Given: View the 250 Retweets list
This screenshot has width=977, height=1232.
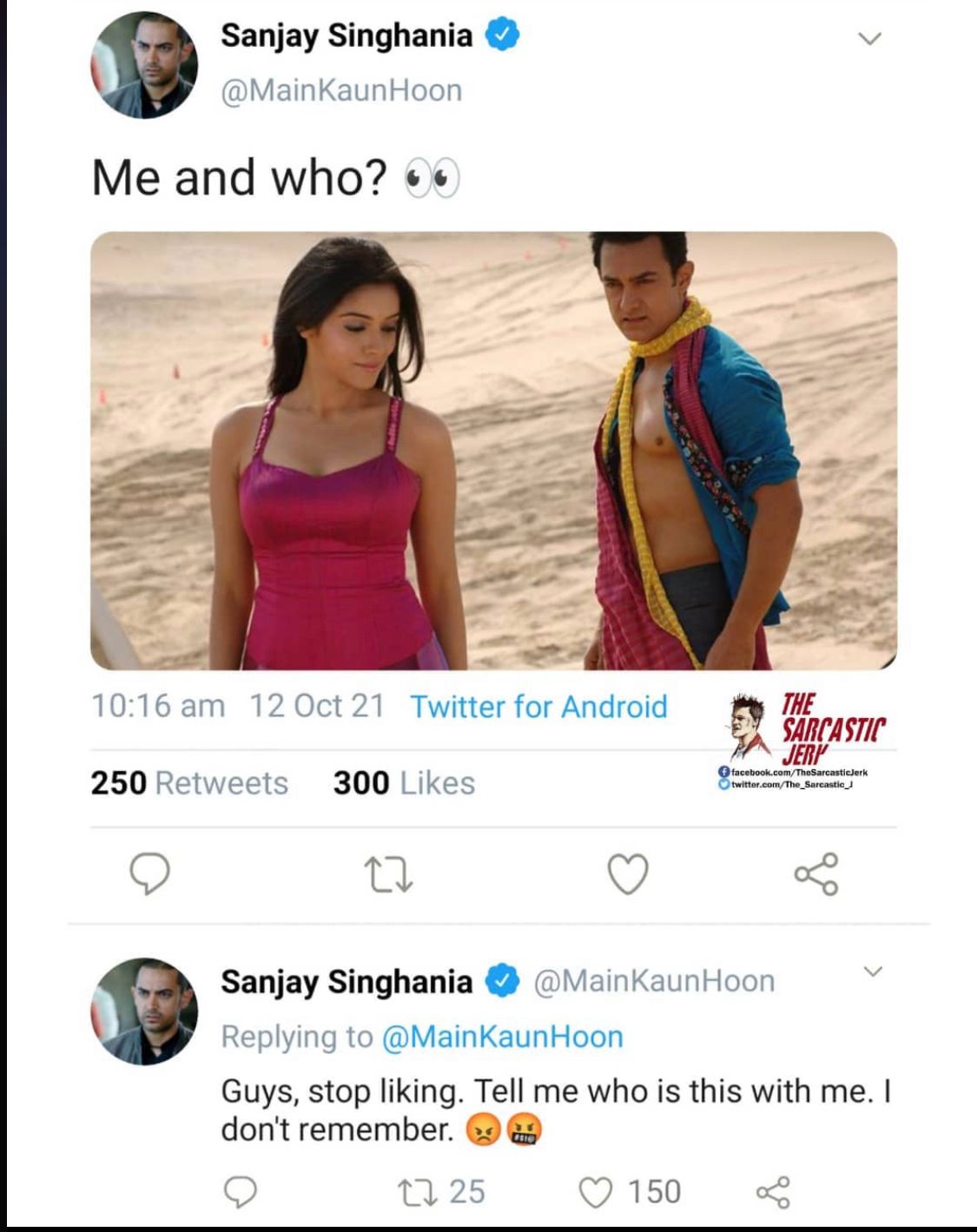Looking at the screenshot, I should pos(189,783).
